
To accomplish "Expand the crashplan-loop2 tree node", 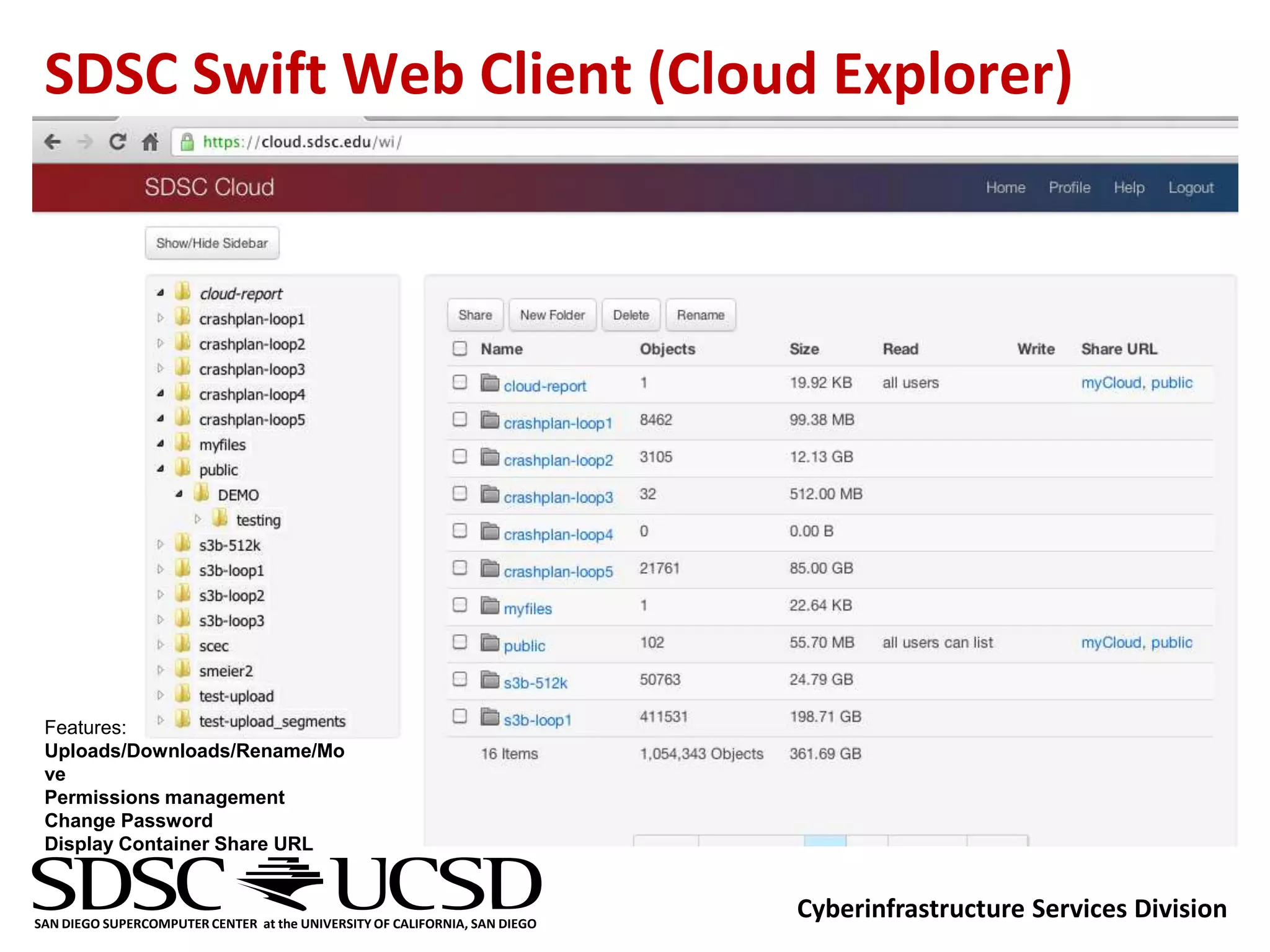I will pos(161,343).
